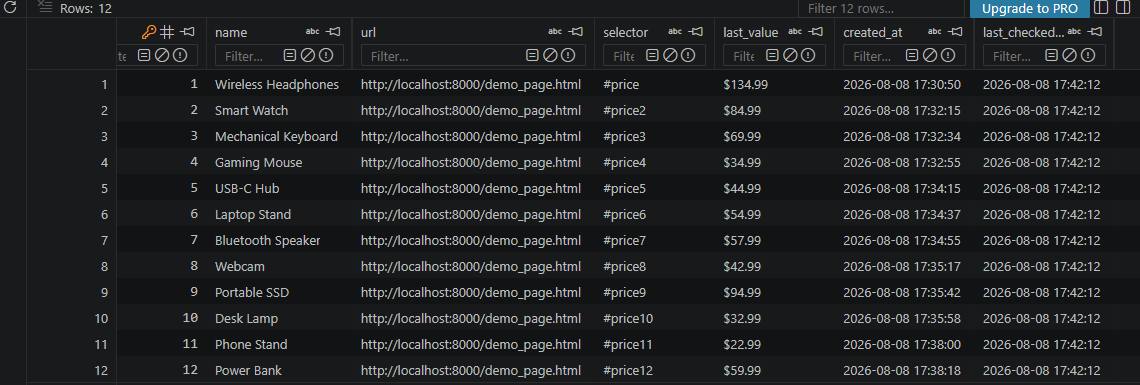Click the lined-square filter icon in name filter
This screenshot has width=1140, height=385.
[x=290, y=55]
